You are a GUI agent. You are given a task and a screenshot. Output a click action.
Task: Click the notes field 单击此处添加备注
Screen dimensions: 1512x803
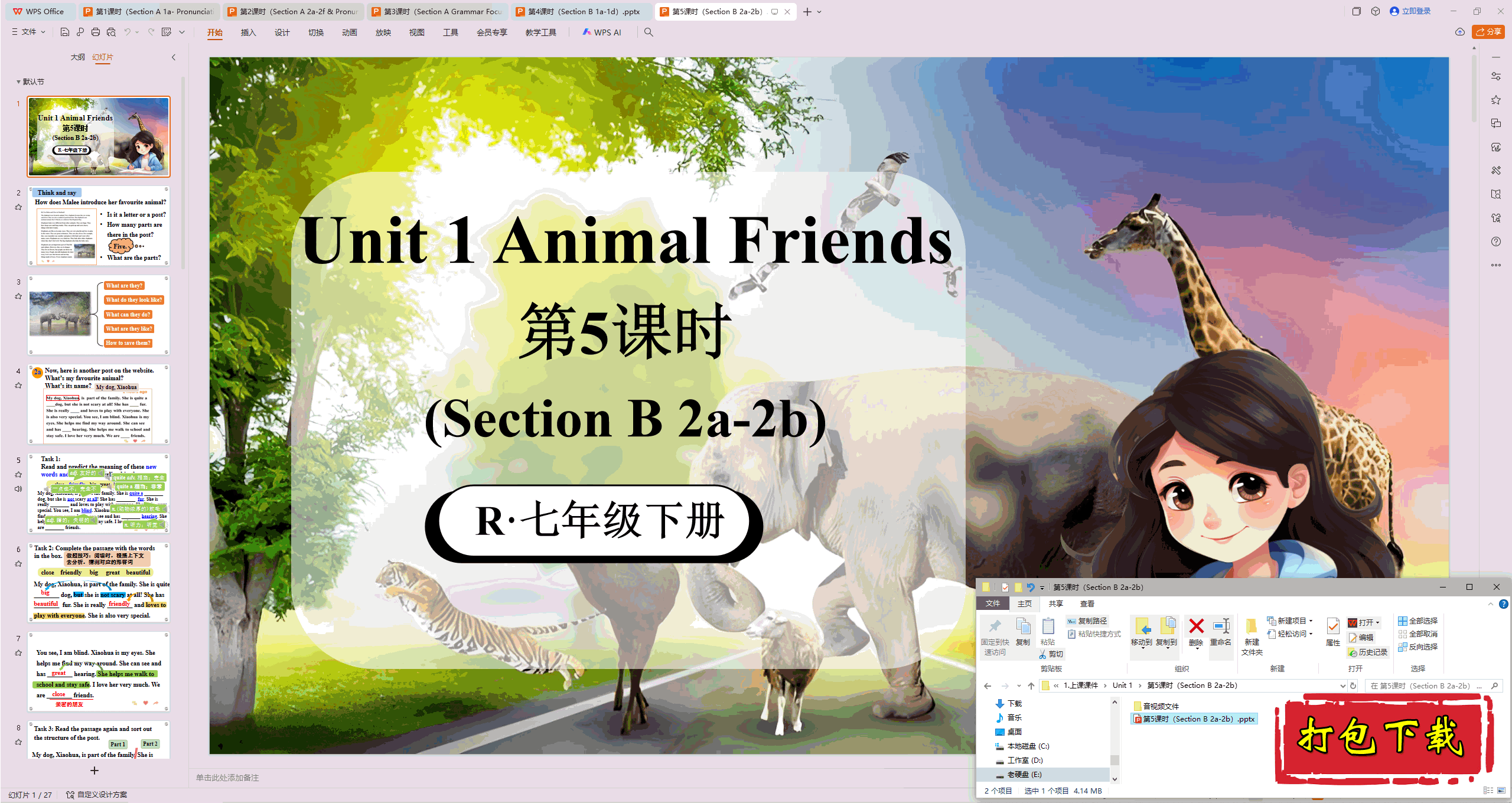[227, 778]
